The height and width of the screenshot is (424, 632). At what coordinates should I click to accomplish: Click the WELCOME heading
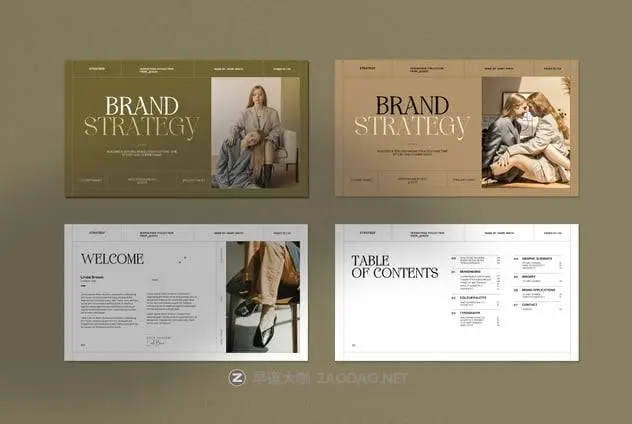[112, 259]
